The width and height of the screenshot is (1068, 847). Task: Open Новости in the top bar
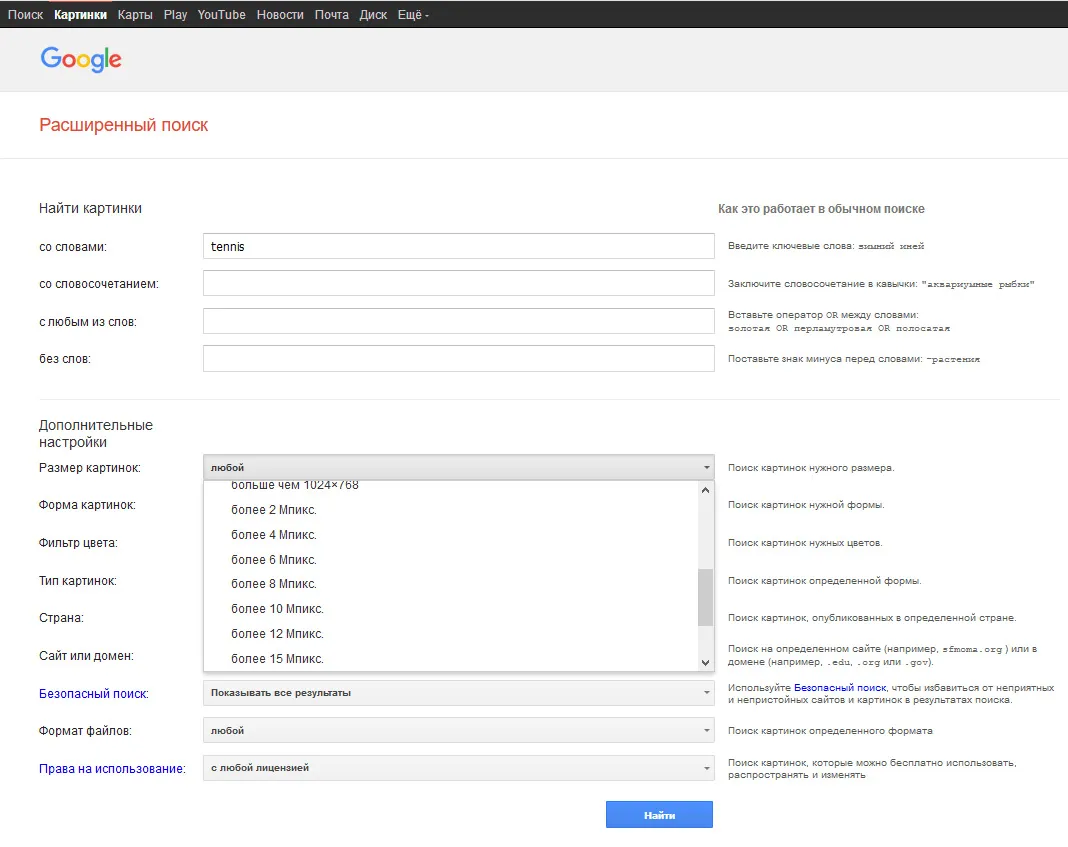[280, 14]
